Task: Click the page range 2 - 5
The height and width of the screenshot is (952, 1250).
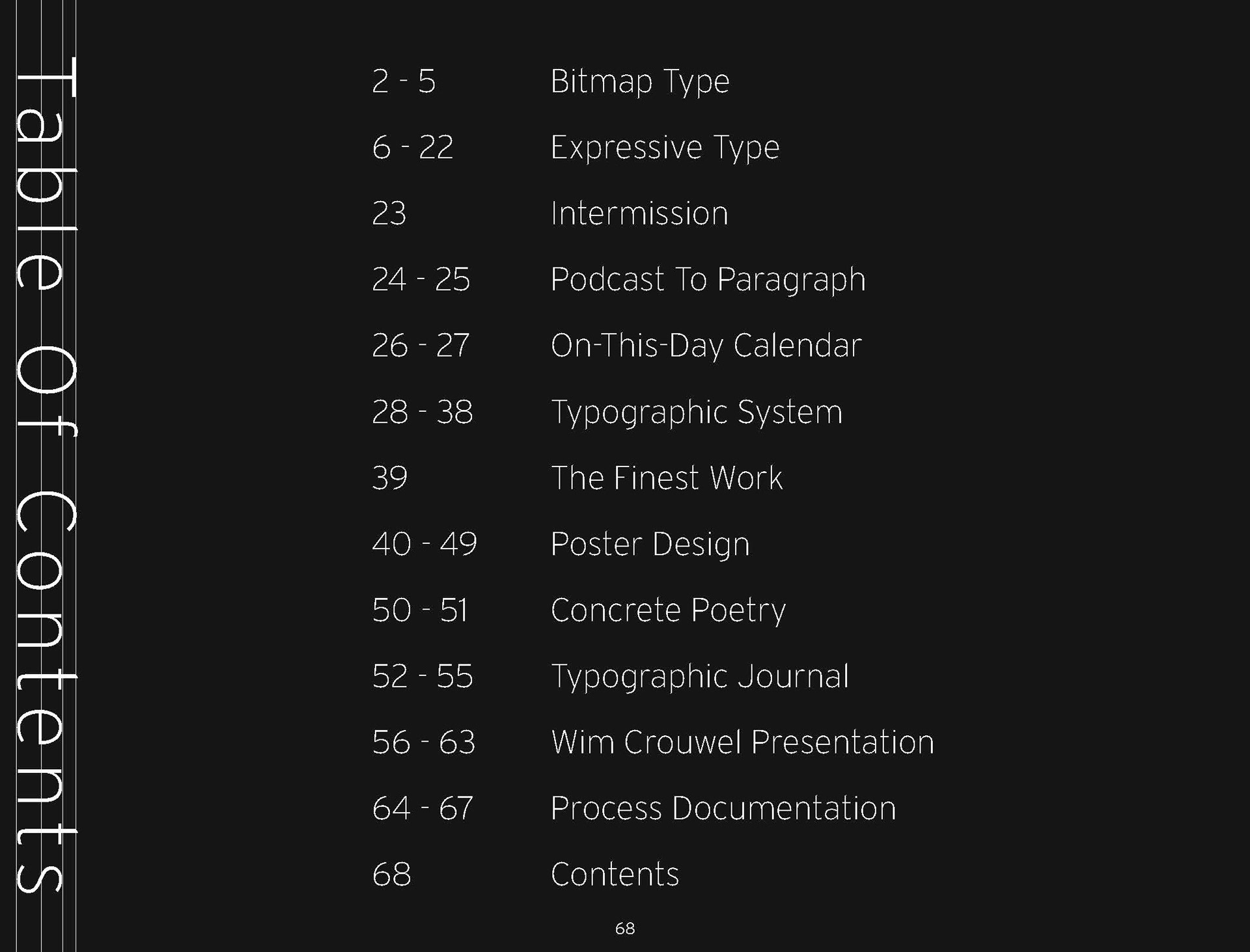Action: (x=404, y=82)
